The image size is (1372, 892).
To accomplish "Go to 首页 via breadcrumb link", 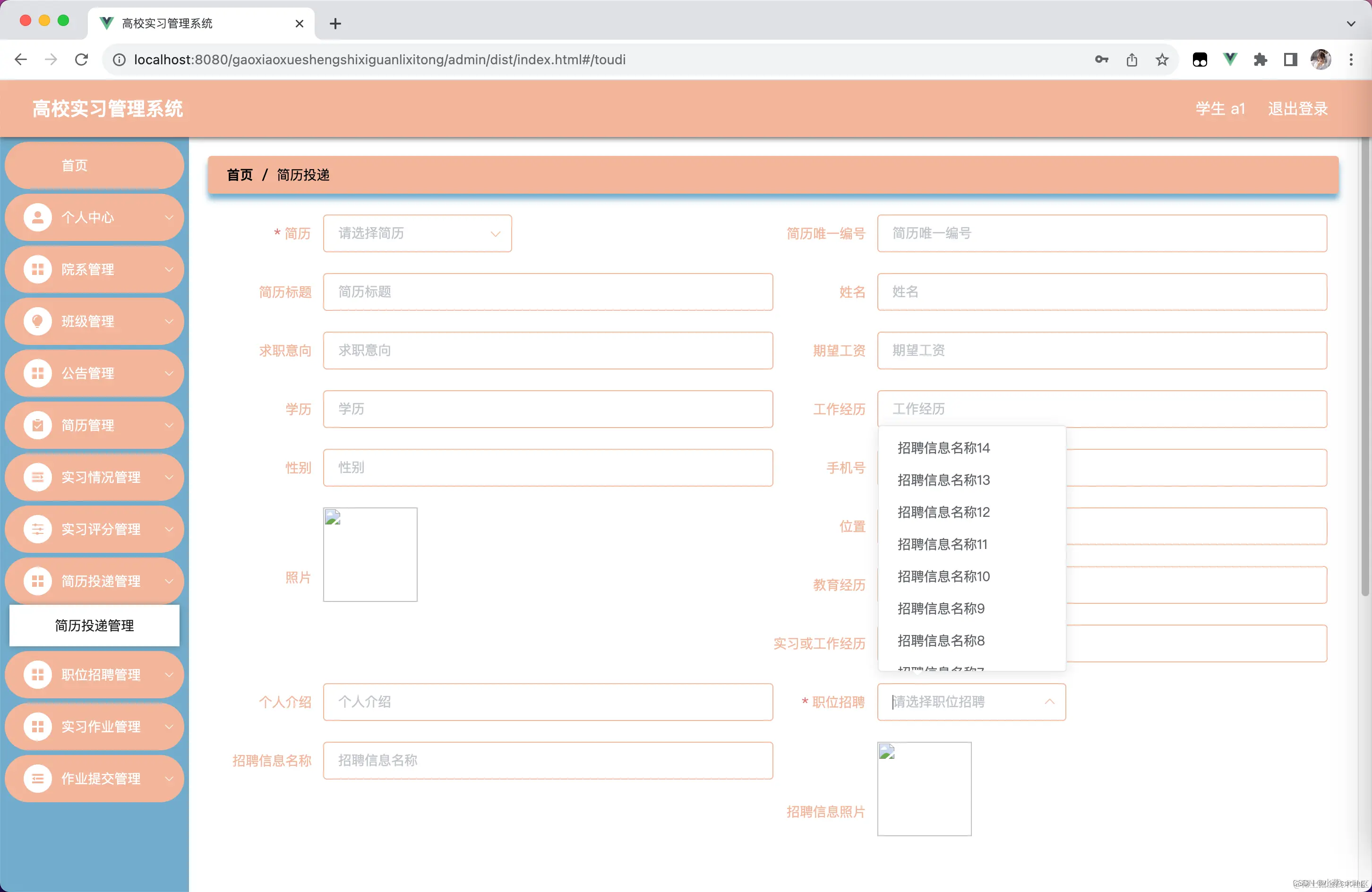I will coord(240,175).
